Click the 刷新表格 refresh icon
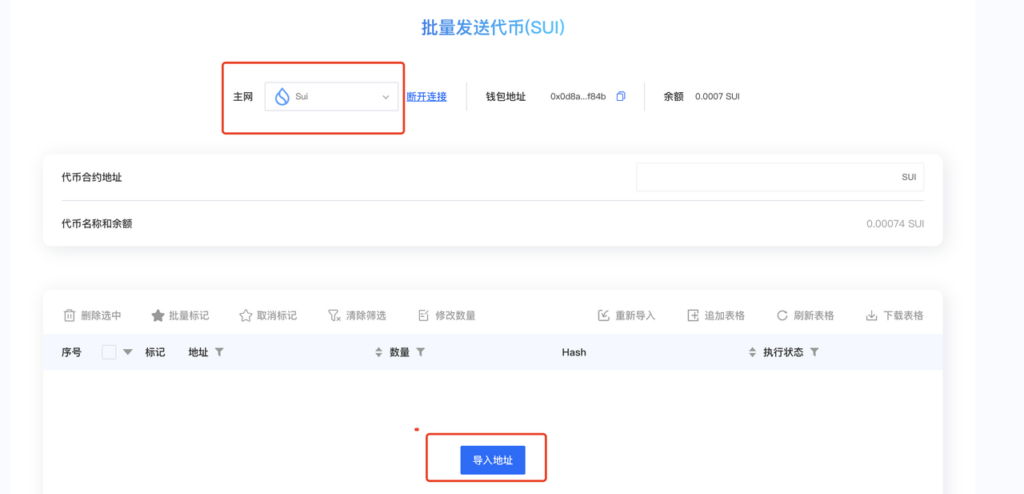Image resolution: width=1024 pixels, height=494 pixels. click(x=782, y=316)
